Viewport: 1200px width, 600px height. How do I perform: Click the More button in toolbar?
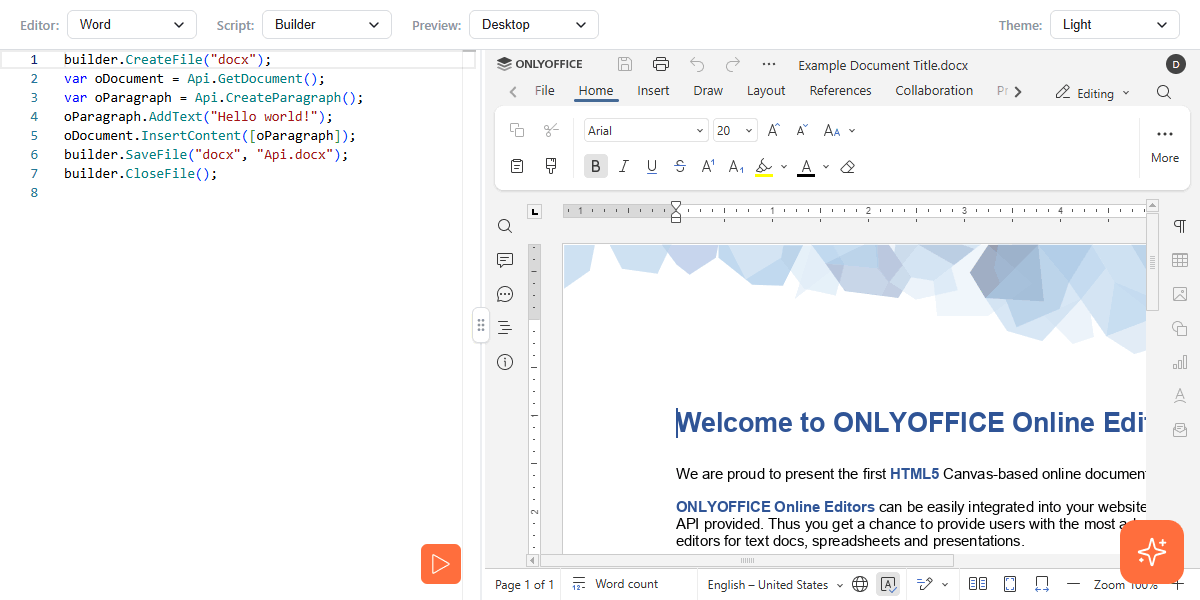1165,145
